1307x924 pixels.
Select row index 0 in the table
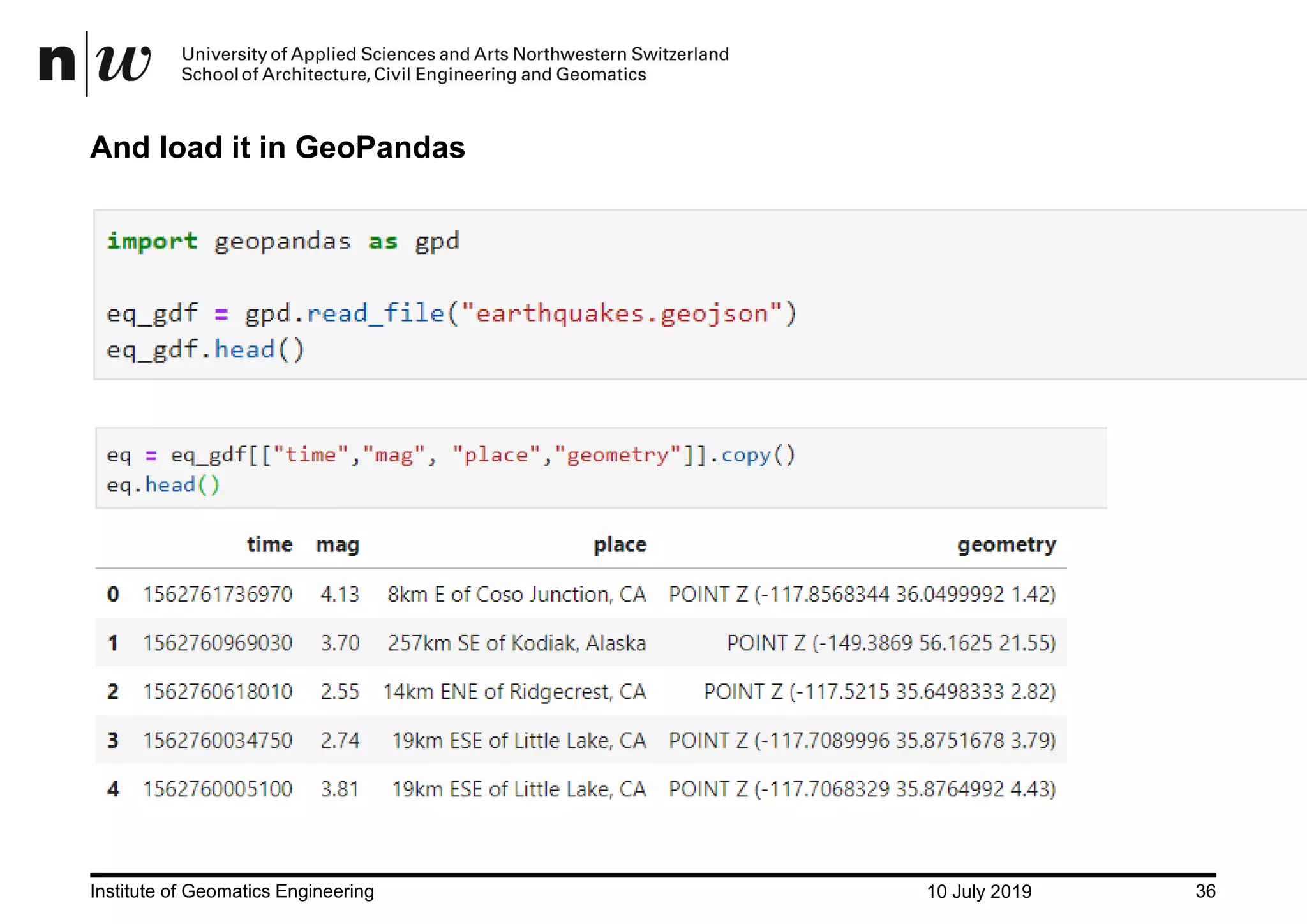coord(113,594)
